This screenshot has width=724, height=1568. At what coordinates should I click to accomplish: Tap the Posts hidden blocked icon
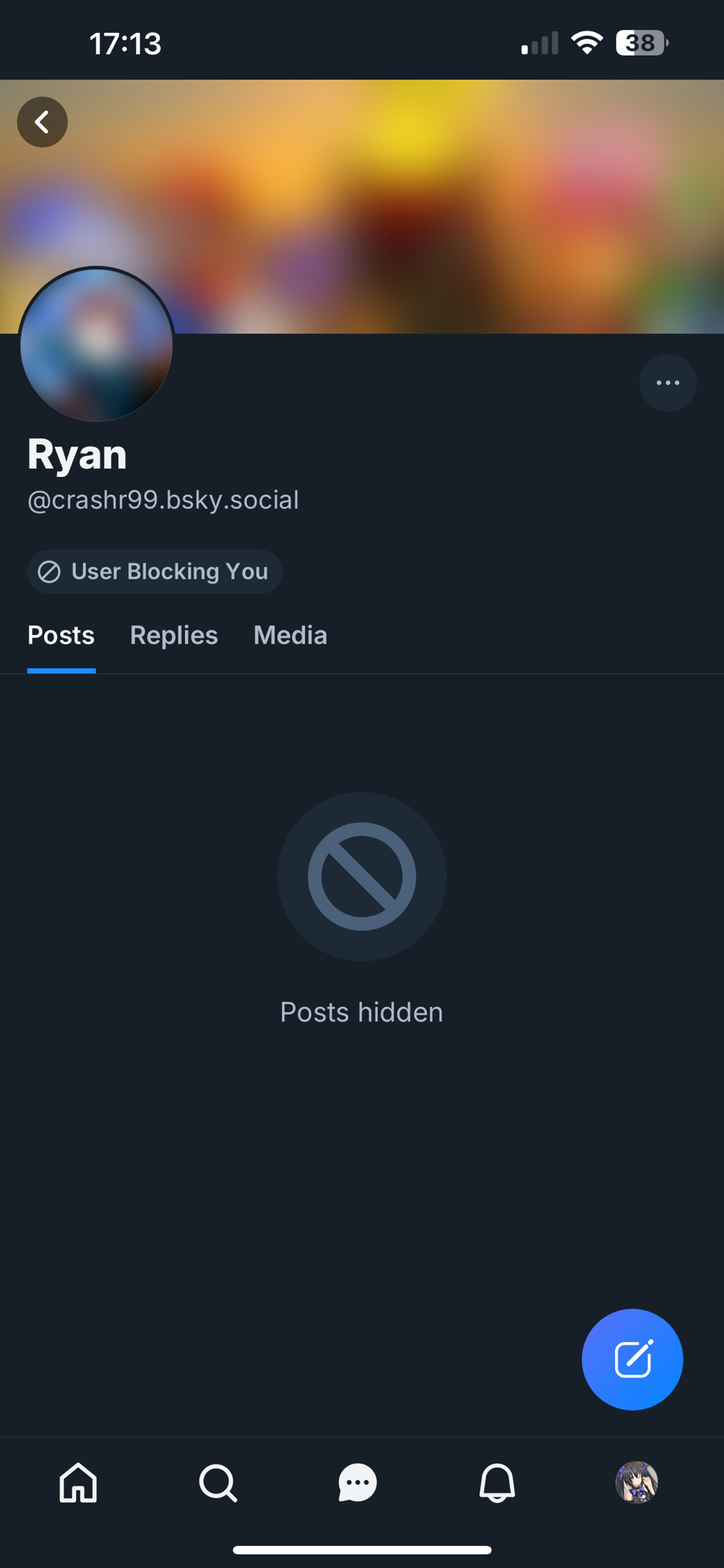click(x=362, y=877)
